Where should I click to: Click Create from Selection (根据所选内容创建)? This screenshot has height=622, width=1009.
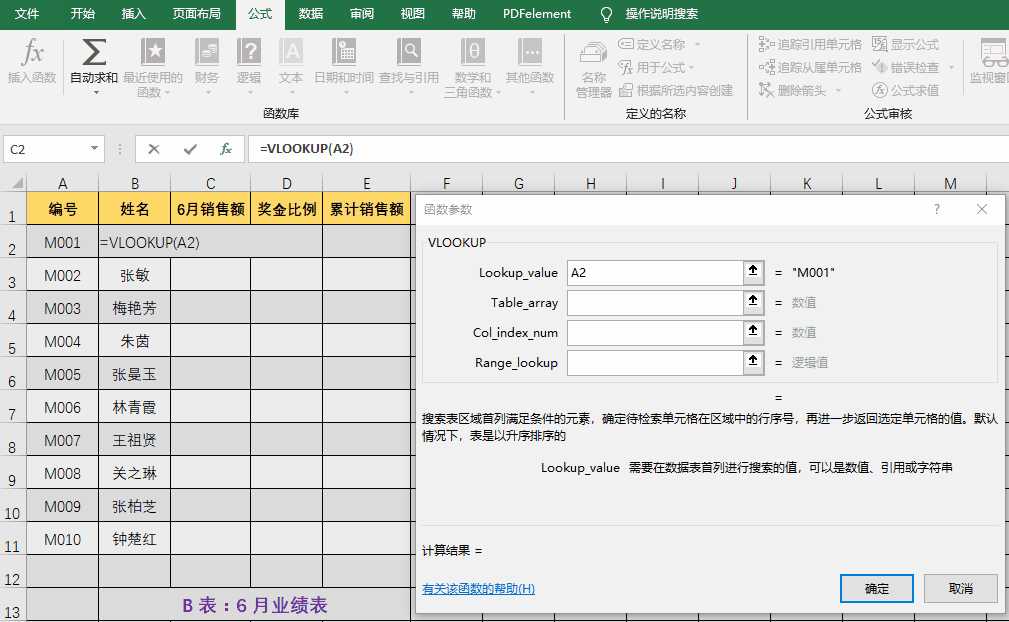[676, 91]
